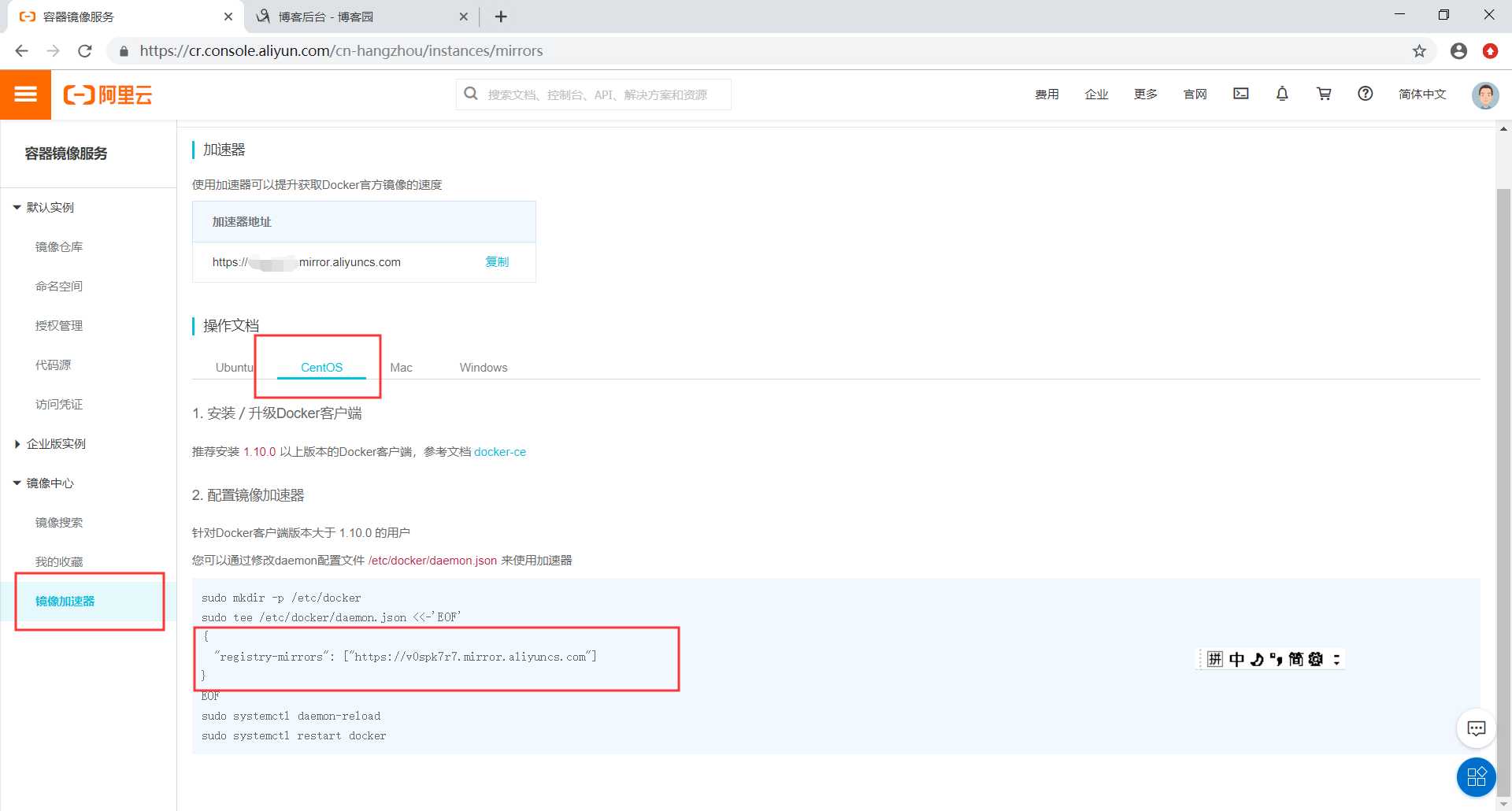This screenshot has height=811, width=1512.
Task: Open the hamburger main menu
Action: tap(25, 94)
